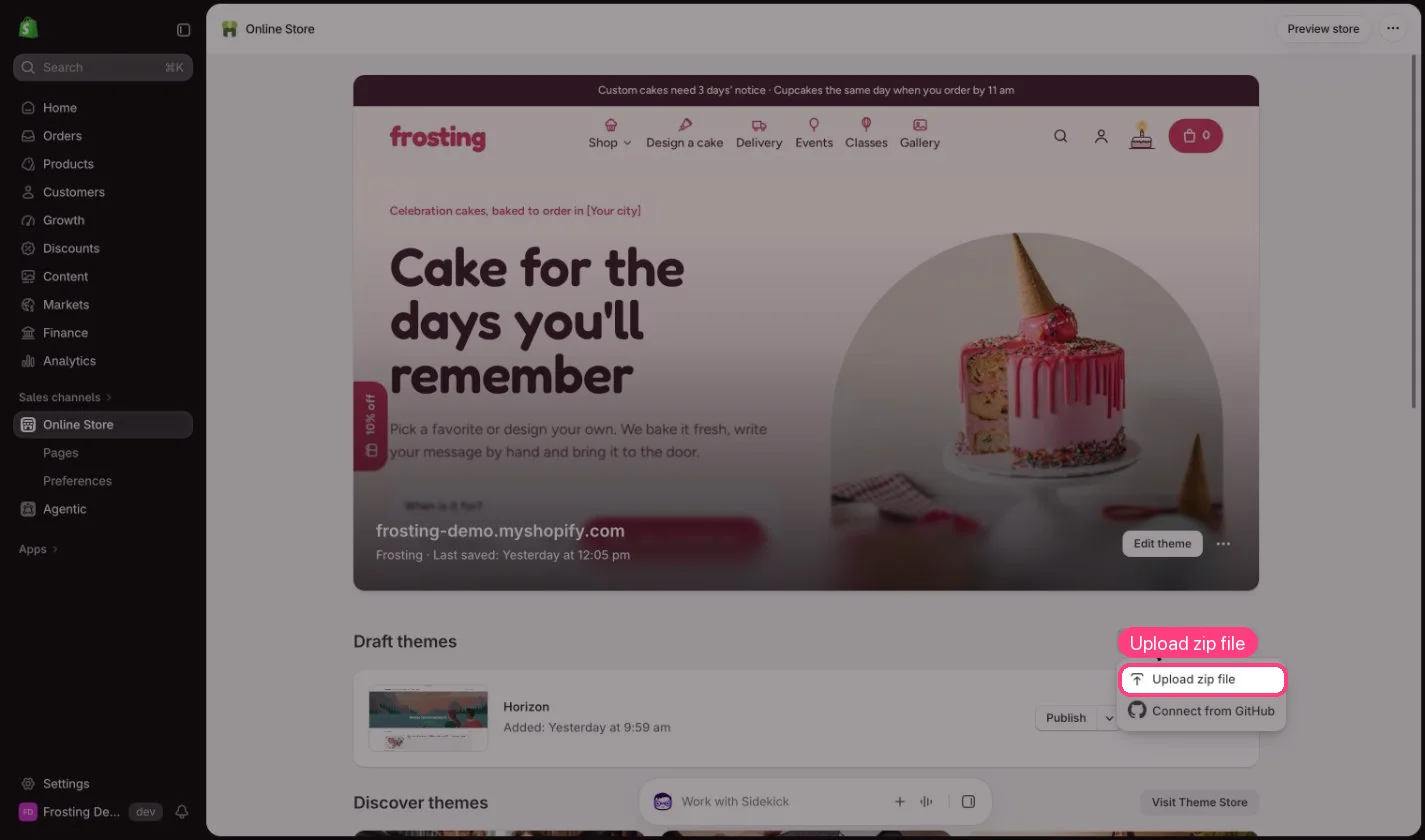Click the Analytics bar chart icon

[x=28, y=361]
